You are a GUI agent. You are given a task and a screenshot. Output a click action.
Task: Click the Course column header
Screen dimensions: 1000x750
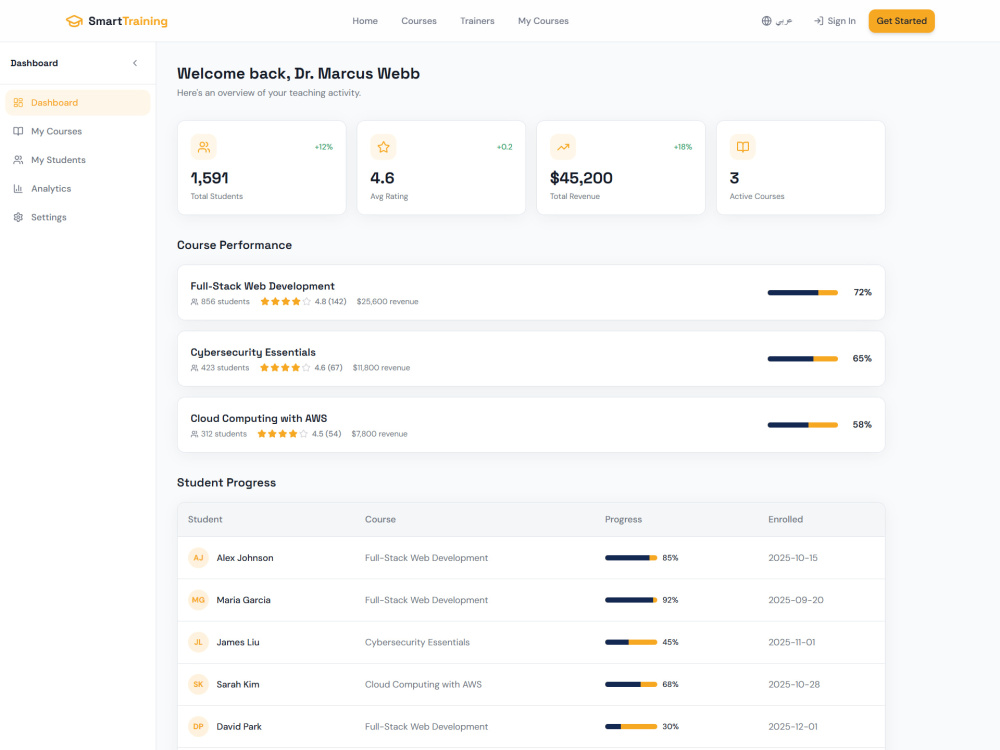[x=380, y=520]
